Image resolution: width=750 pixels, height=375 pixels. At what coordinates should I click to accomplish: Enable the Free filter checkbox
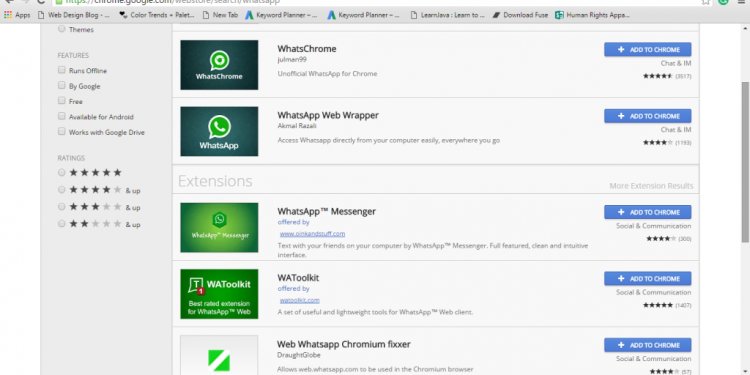coord(61,100)
